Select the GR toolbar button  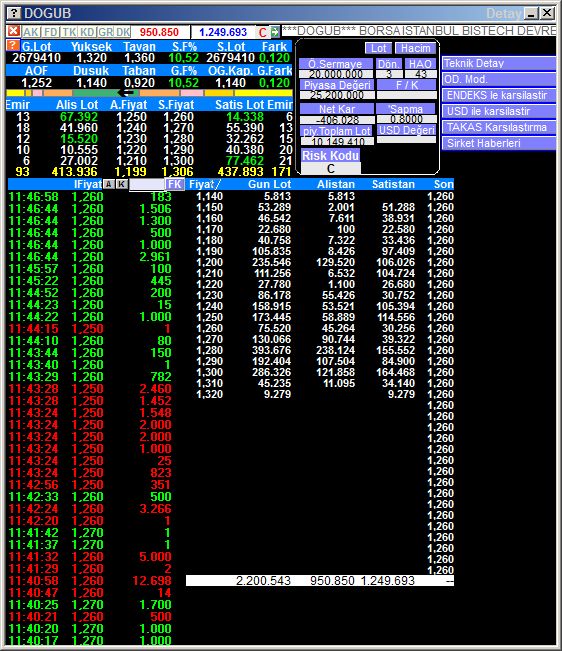pyautogui.click(x=105, y=32)
